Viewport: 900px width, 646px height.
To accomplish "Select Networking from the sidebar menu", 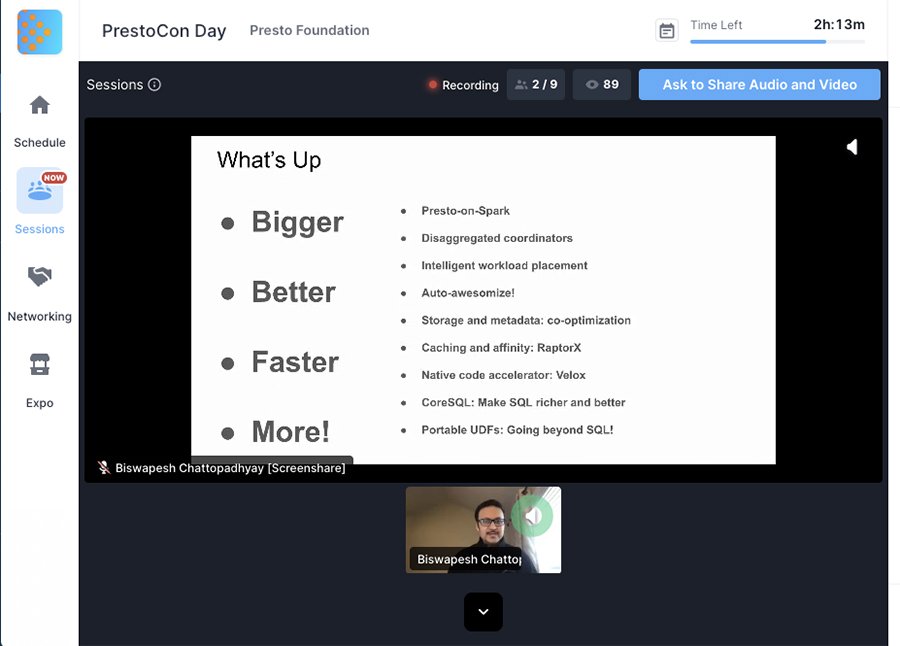I will click(x=40, y=316).
